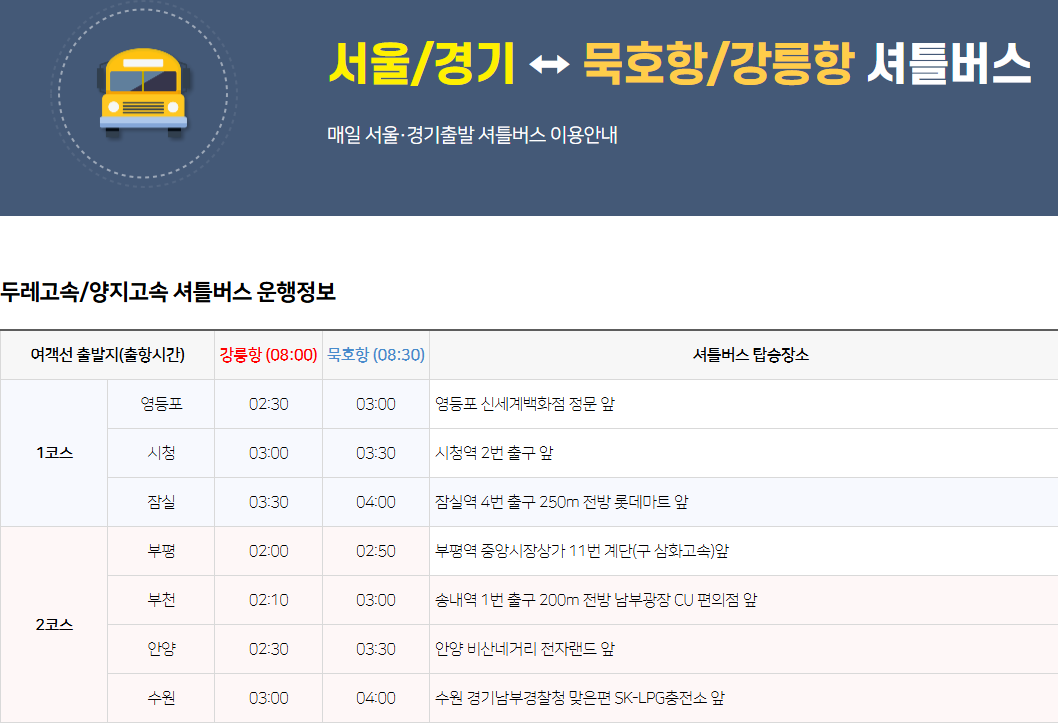Click the 셔틀버스 탑승장소 column header
The image size is (1058, 724).
pyautogui.click(x=743, y=355)
